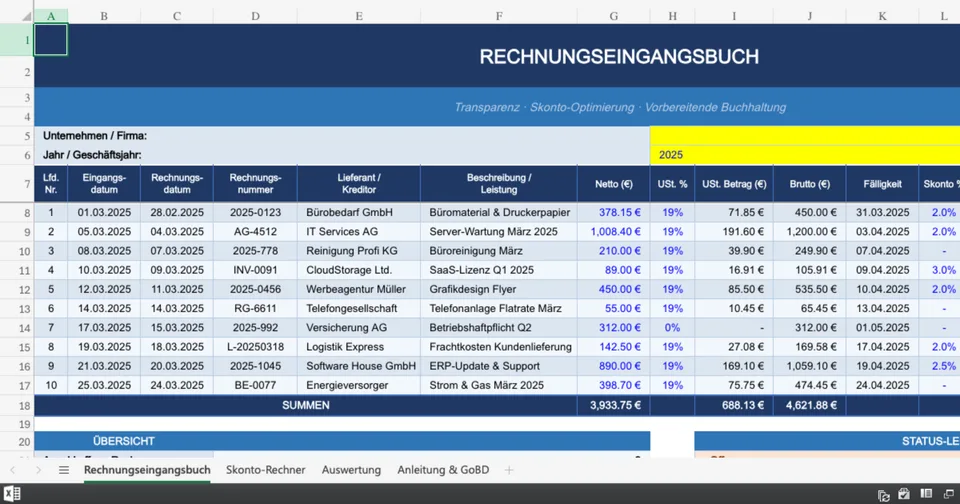
Task: Click the 'Jahr / Geschäftsjahr:' label
Action: [x=92, y=155]
